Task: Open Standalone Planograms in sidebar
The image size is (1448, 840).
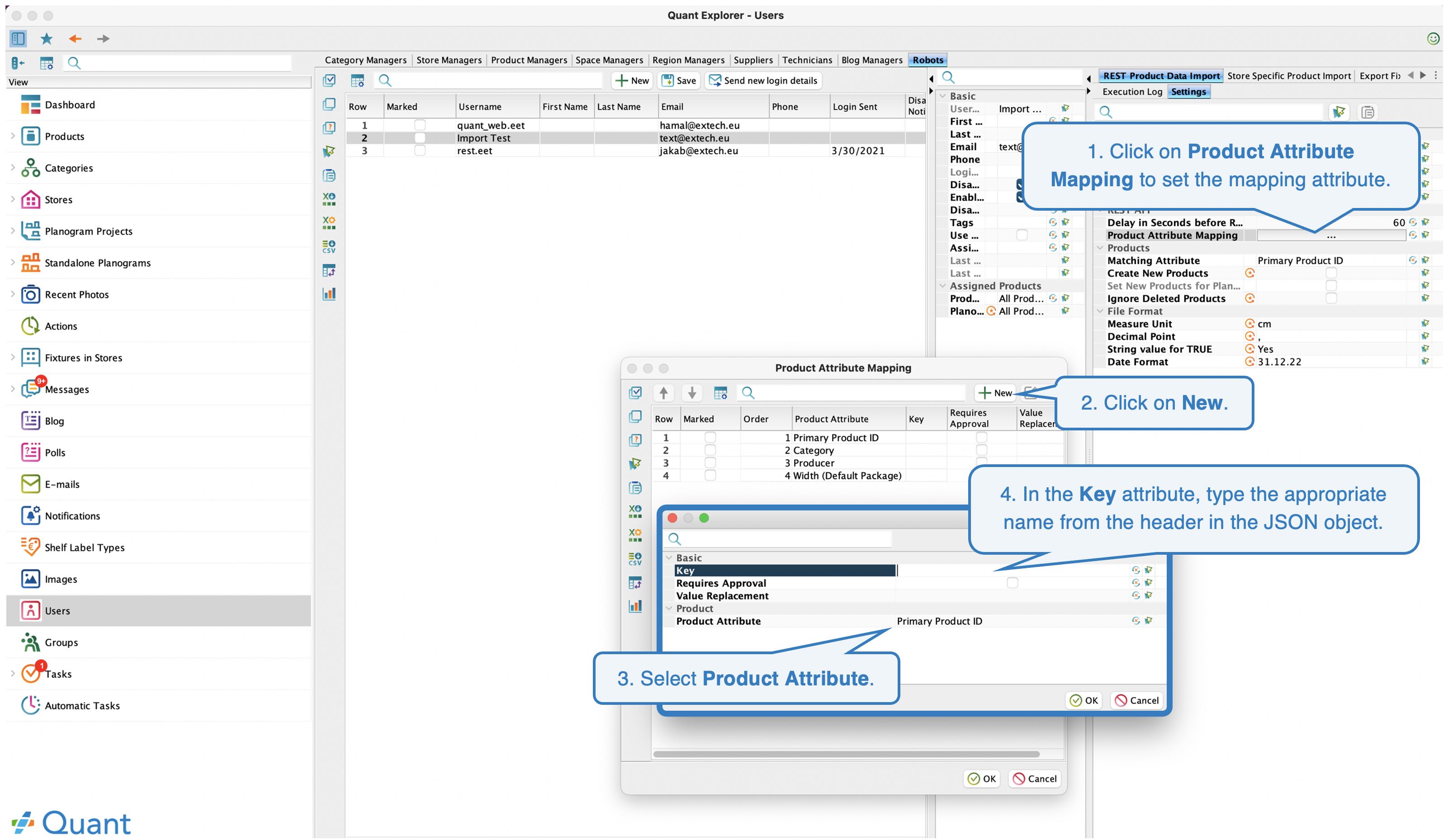Action: click(x=97, y=263)
